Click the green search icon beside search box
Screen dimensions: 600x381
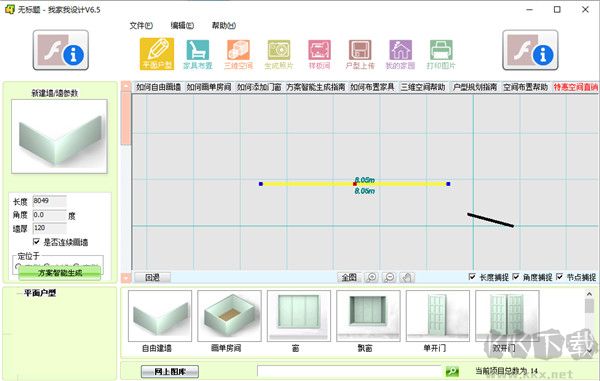tap(452, 371)
